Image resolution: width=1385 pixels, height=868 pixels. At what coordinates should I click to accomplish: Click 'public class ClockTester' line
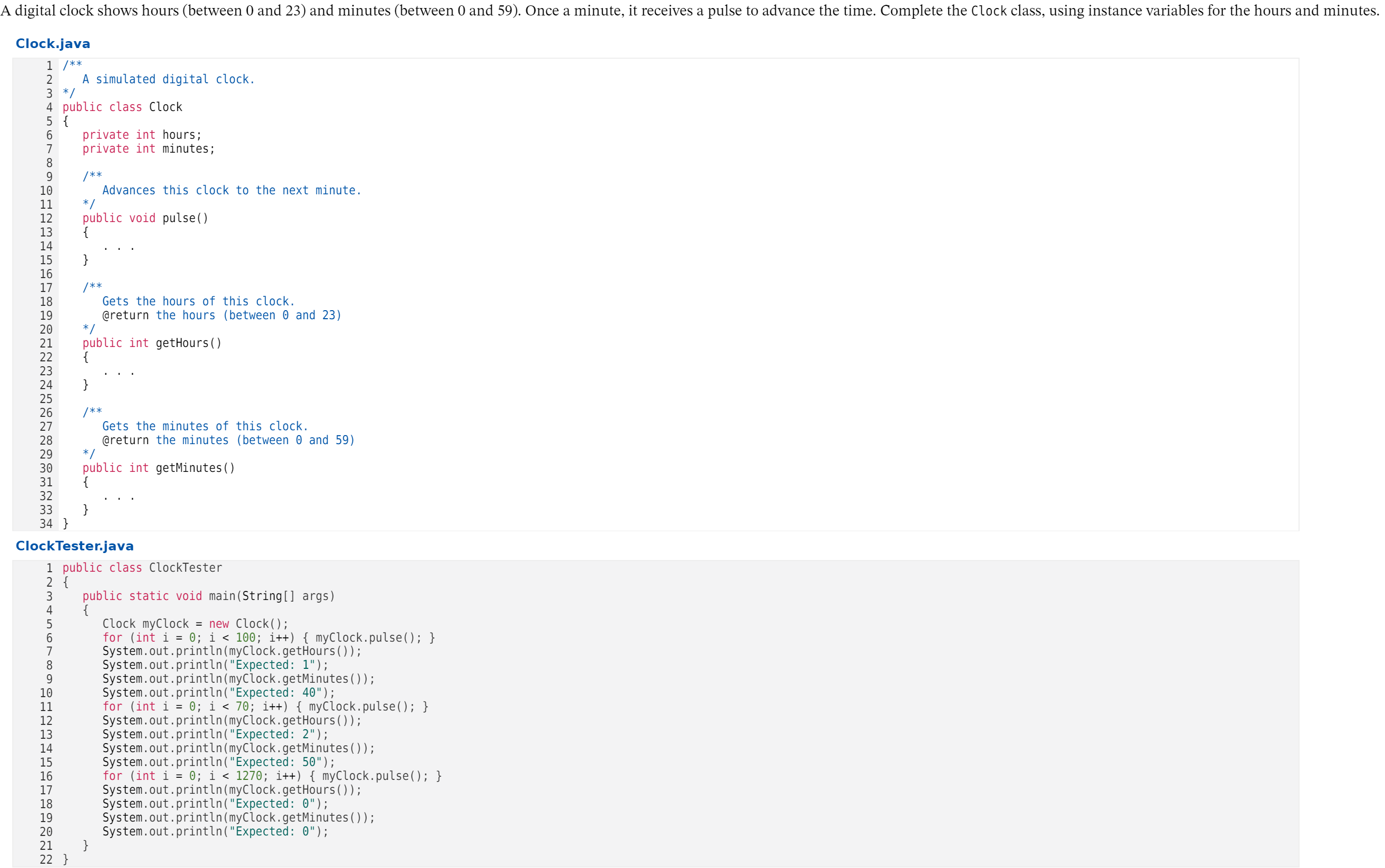point(143,568)
